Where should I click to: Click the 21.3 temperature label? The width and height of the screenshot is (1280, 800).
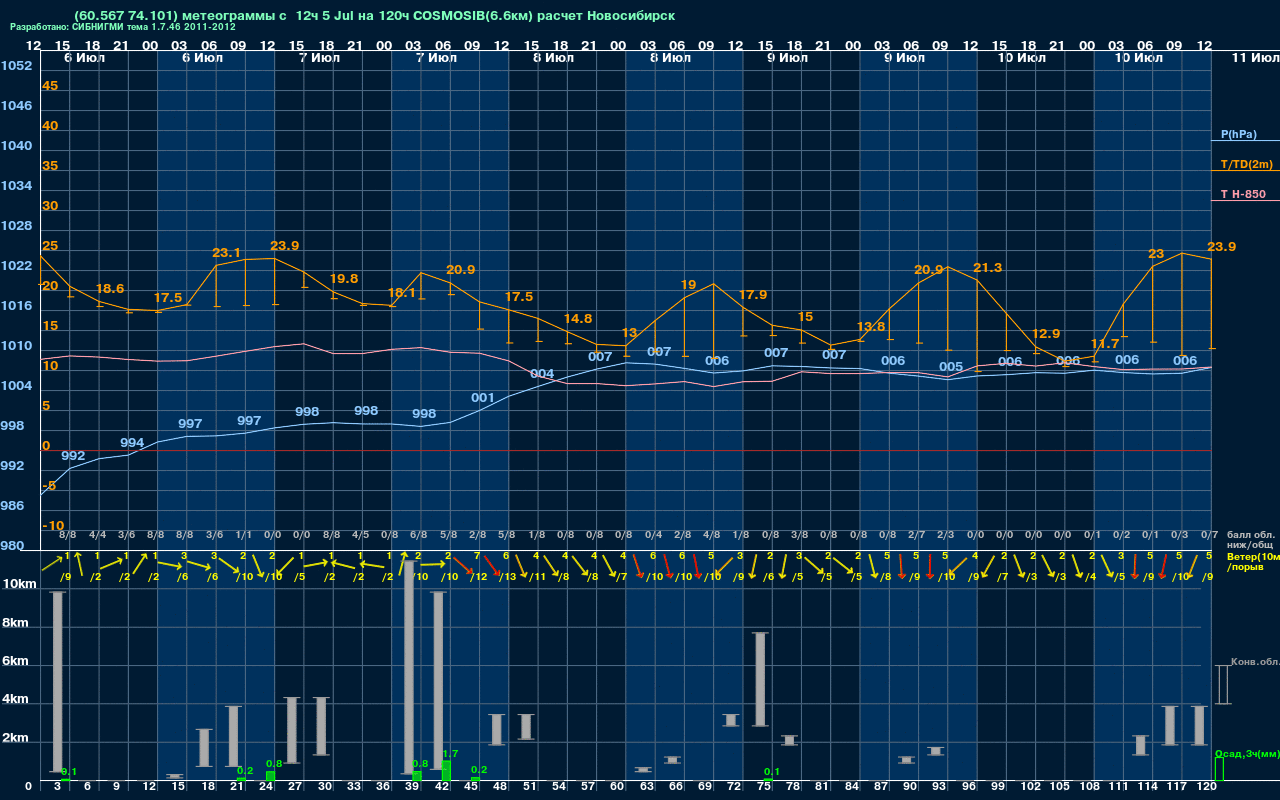coord(988,268)
